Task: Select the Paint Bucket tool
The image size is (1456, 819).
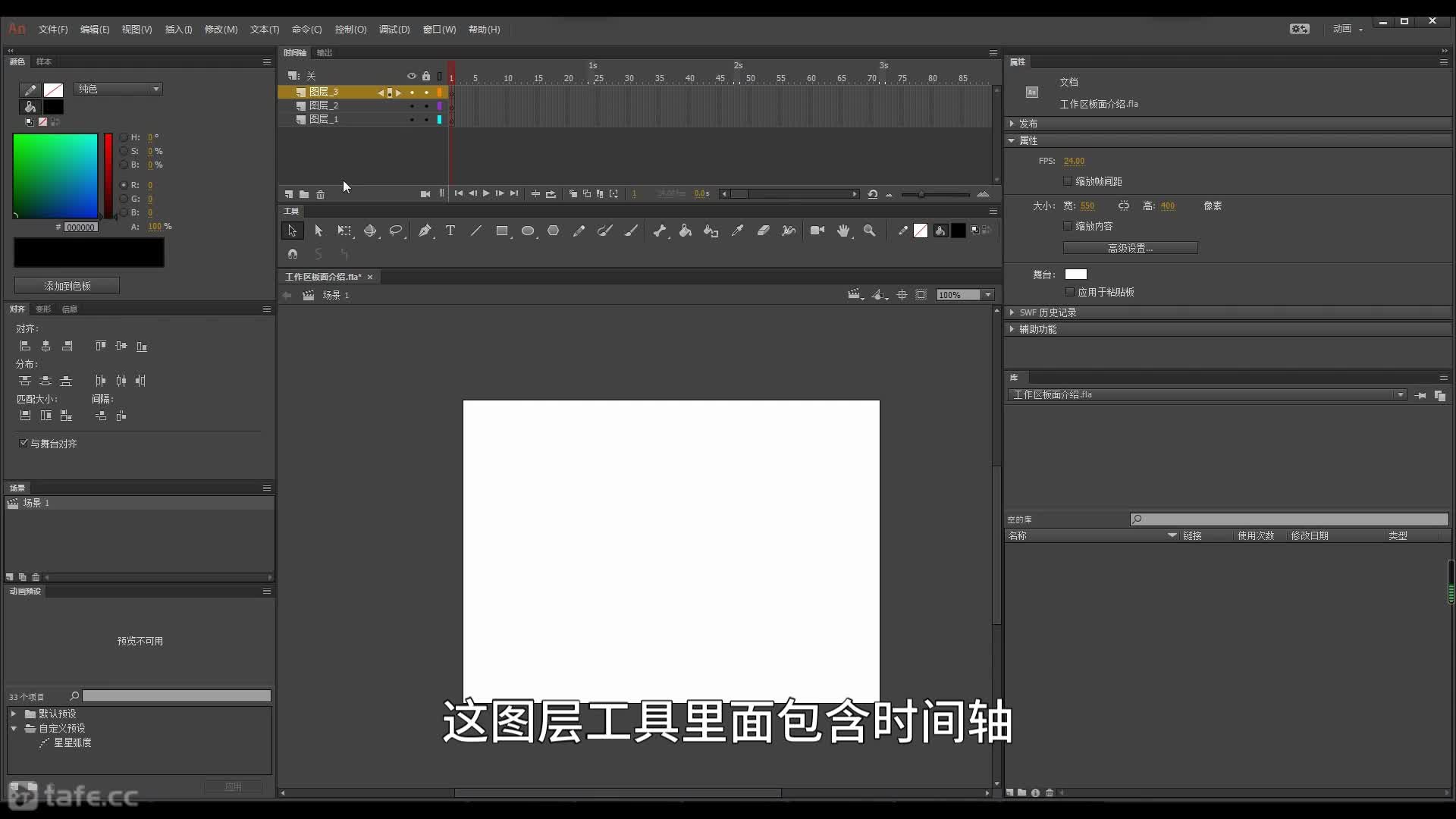Action: (x=686, y=231)
